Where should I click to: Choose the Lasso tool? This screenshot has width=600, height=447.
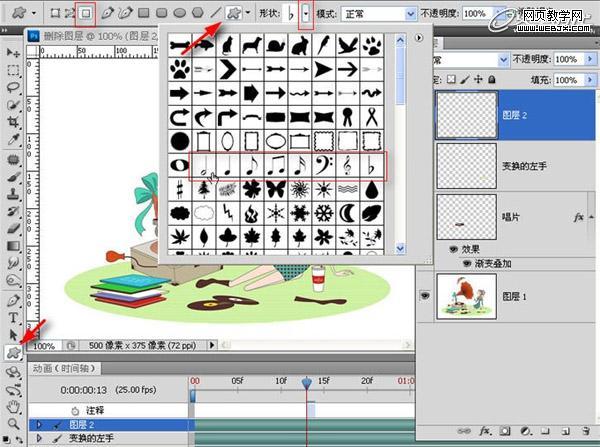point(14,88)
